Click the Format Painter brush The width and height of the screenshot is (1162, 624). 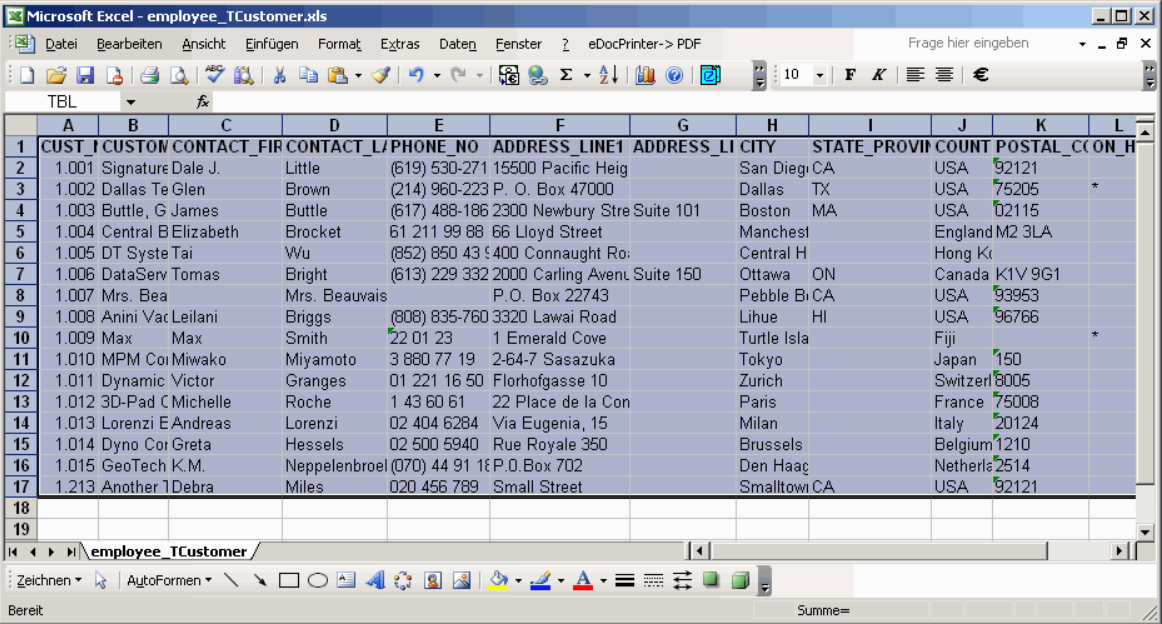point(380,75)
